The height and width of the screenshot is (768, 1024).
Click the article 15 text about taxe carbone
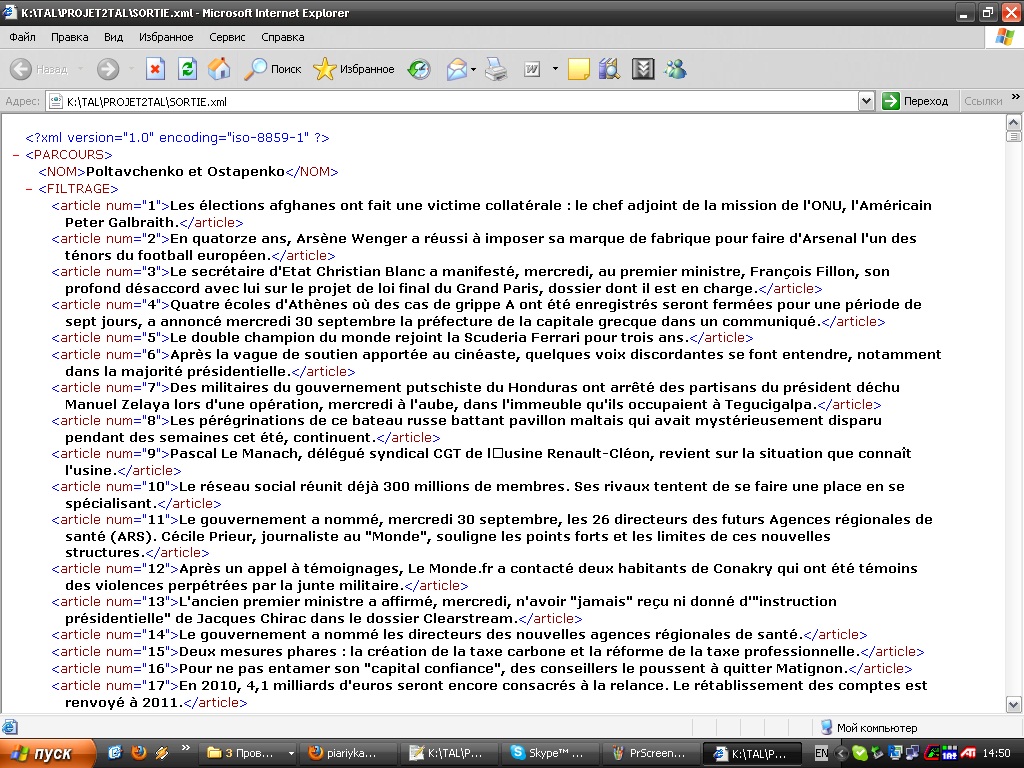pos(519,652)
